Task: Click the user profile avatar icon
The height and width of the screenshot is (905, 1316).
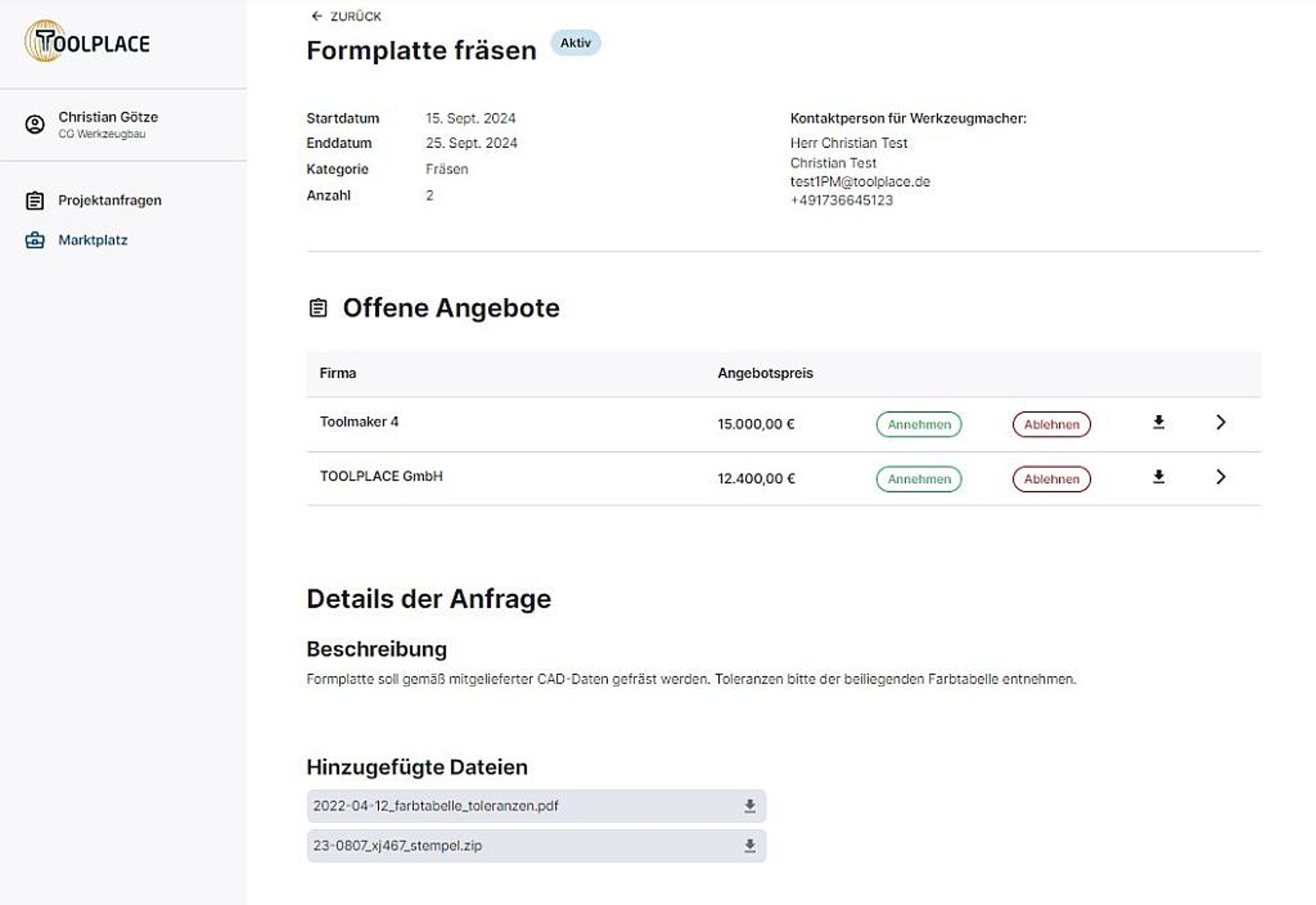Action: pos(34,124)
